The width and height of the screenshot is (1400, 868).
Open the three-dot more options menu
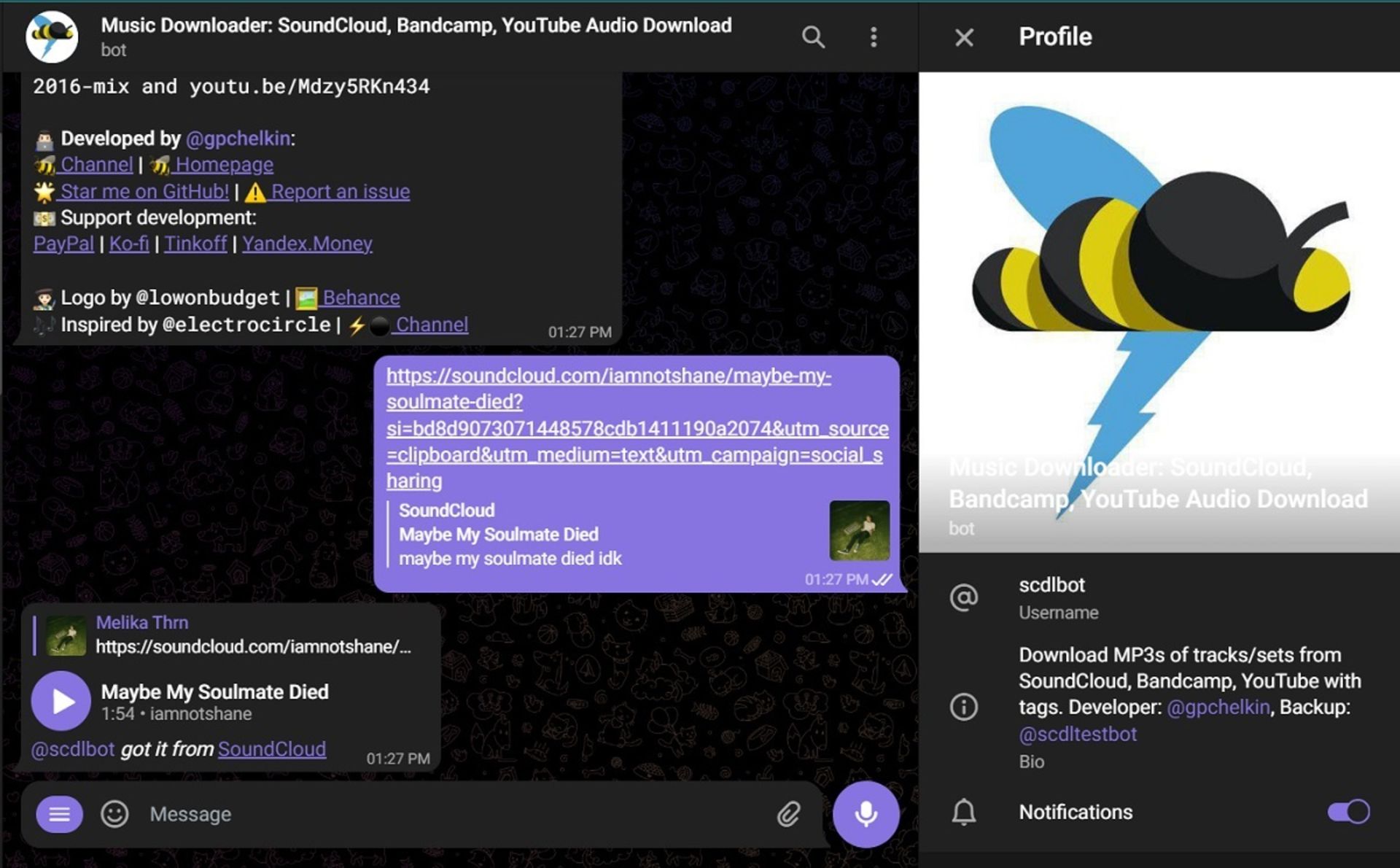coord(873,37)
